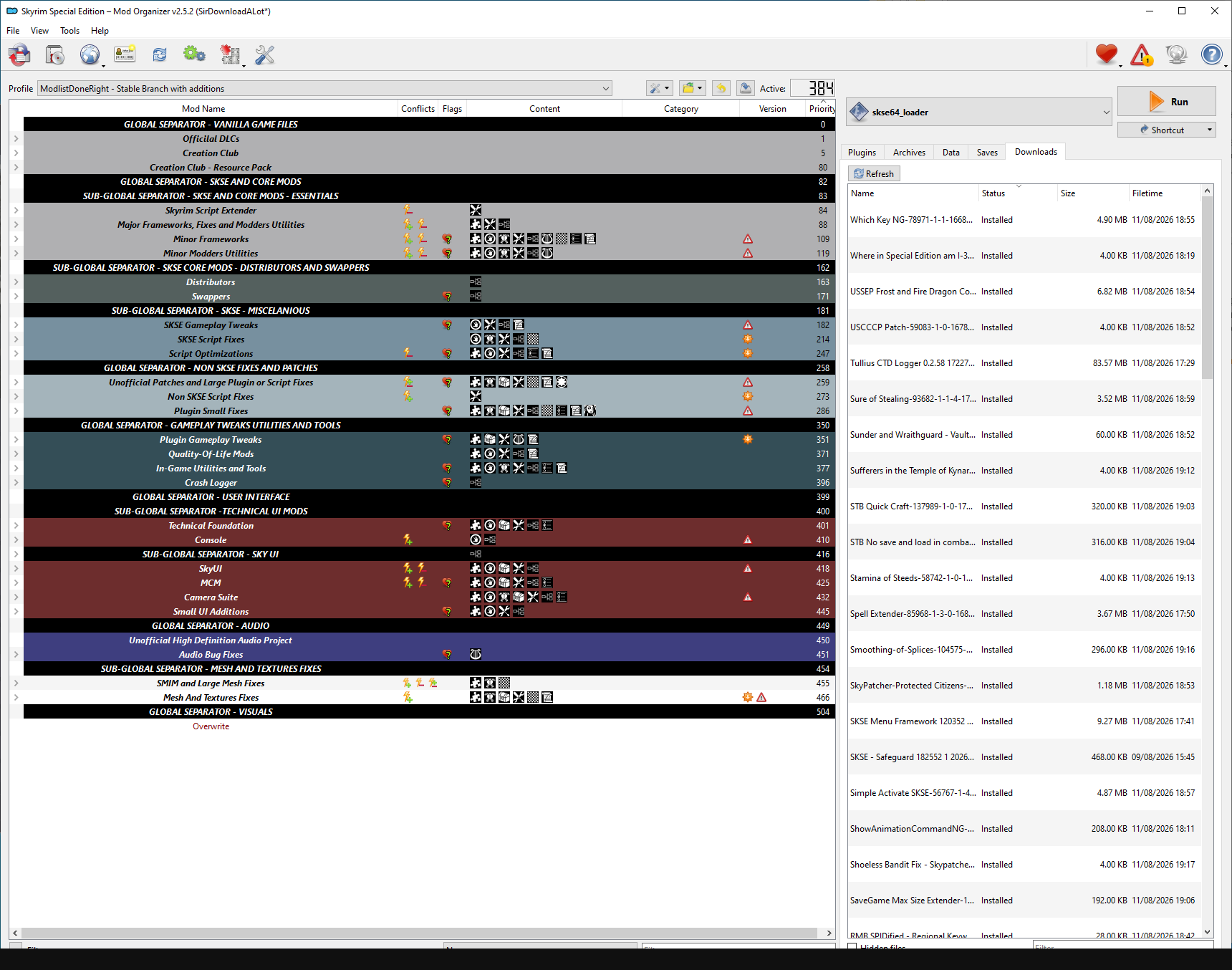Click the Update globe icon
1232x970 pixels.
pyautogui.click(x=1177, y=54)
